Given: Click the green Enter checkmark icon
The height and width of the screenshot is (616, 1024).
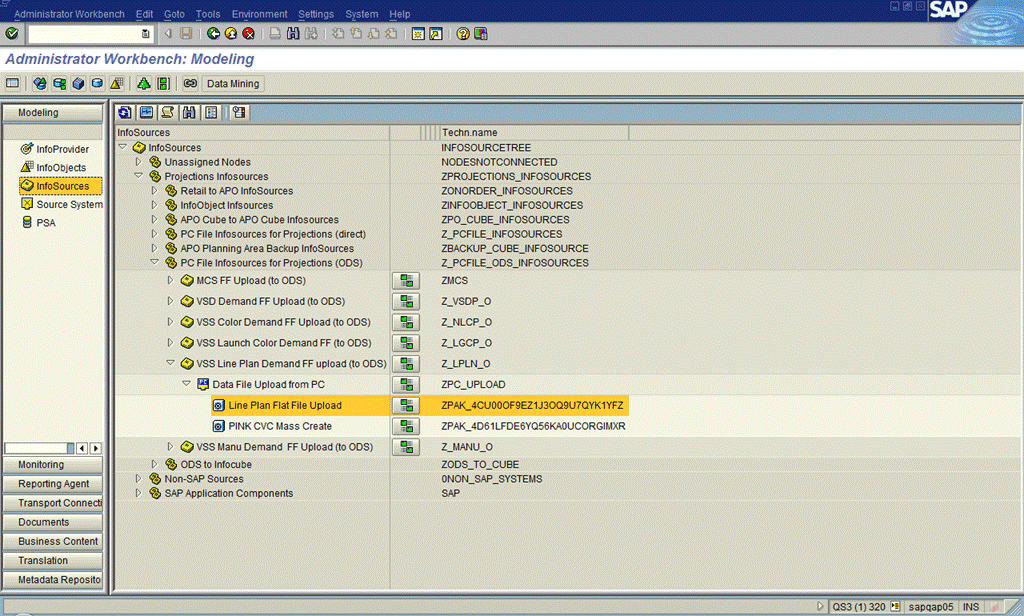Looking at the screenshot, I should [12, 33].
